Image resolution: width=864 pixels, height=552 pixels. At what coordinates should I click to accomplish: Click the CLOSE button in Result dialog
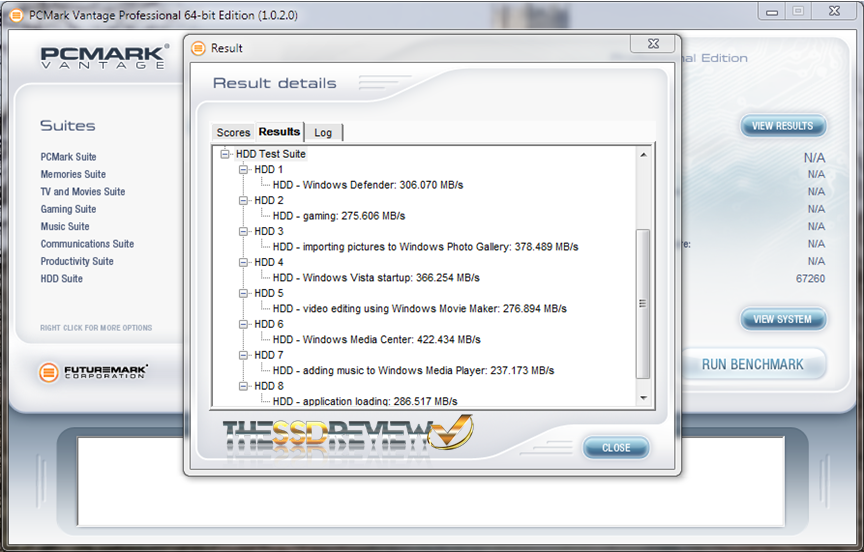click(616, 448)
